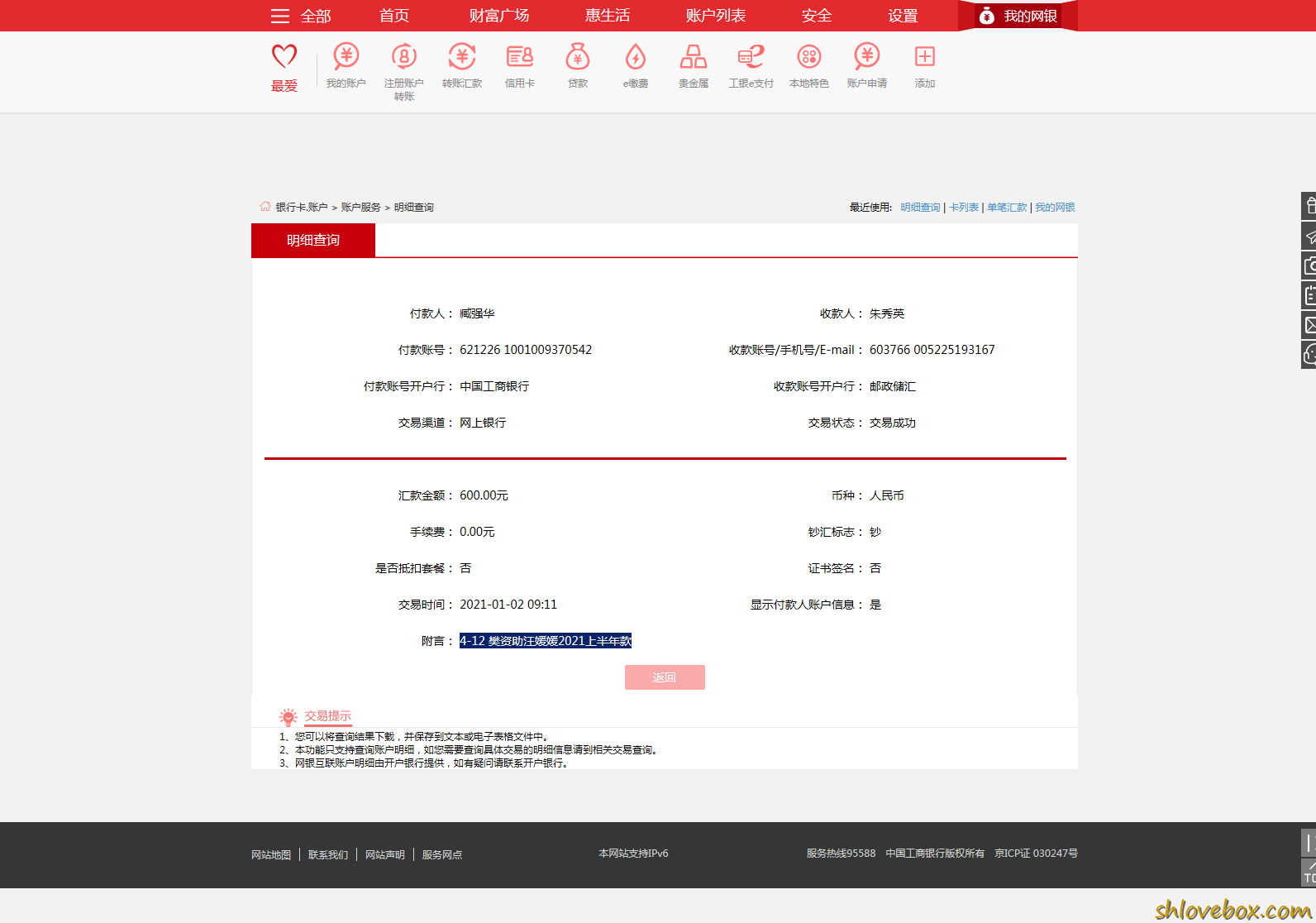Open recently used 明细查询 link
The height and width of the screenshot is (923, 1316).
[x=921, y=208]
